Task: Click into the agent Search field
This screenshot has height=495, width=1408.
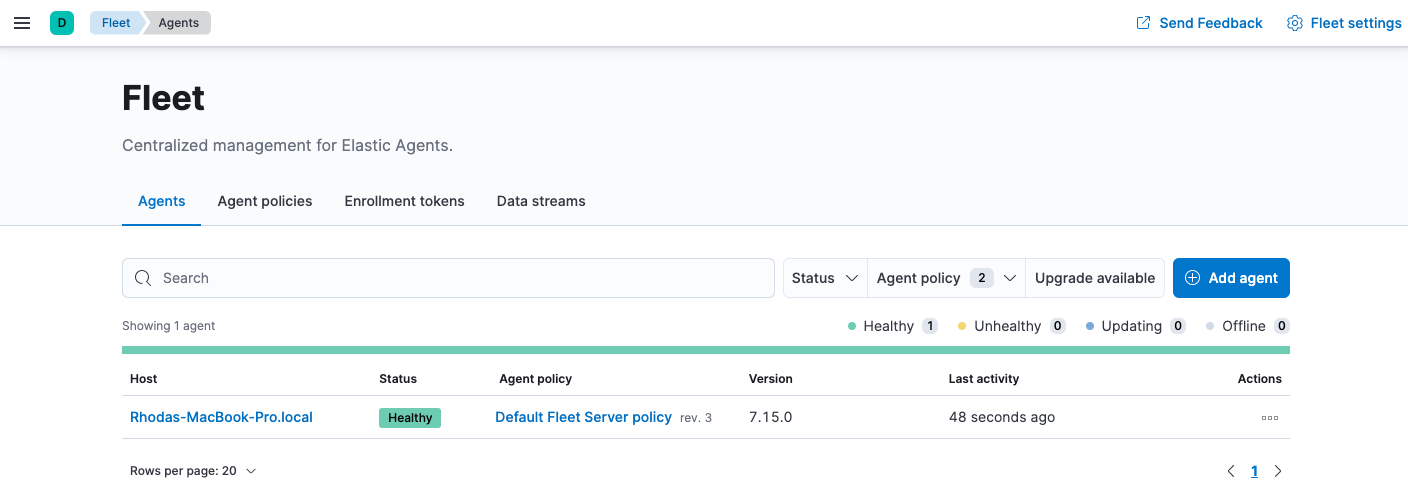Action: pyautogui.click(x=460, y=278)
